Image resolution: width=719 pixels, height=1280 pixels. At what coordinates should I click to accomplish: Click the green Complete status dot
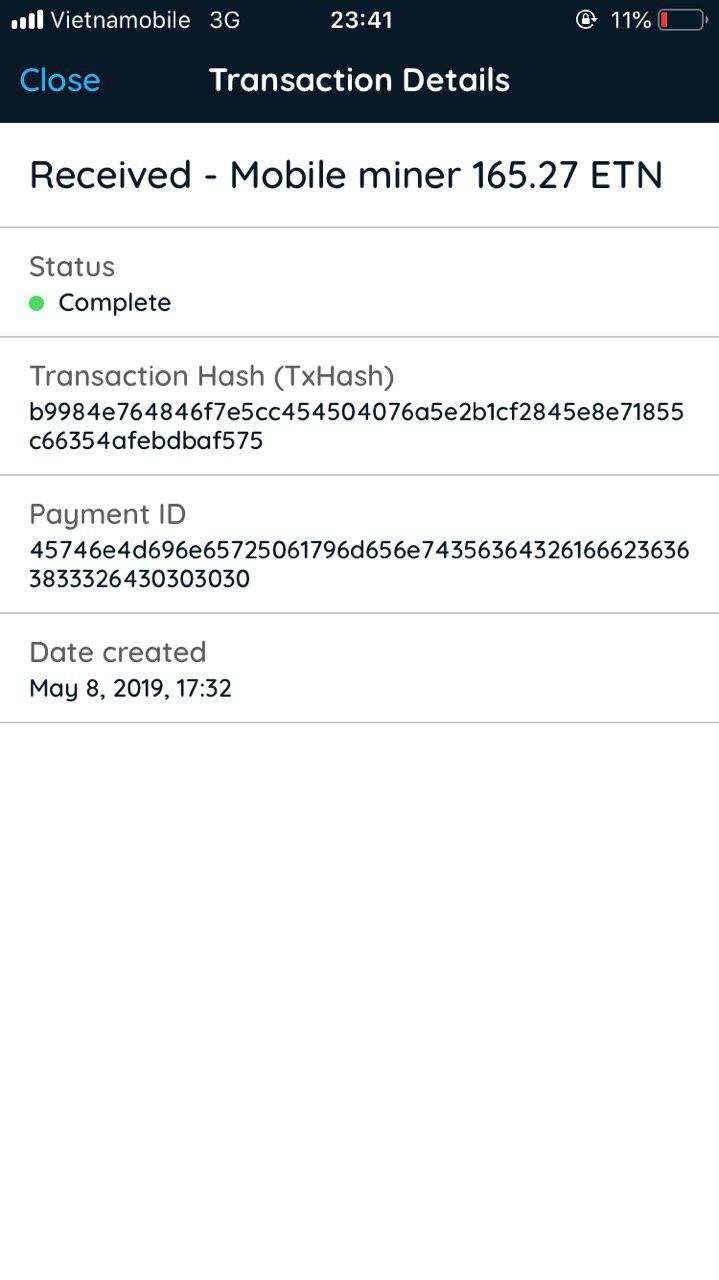[x=37, y=303]
